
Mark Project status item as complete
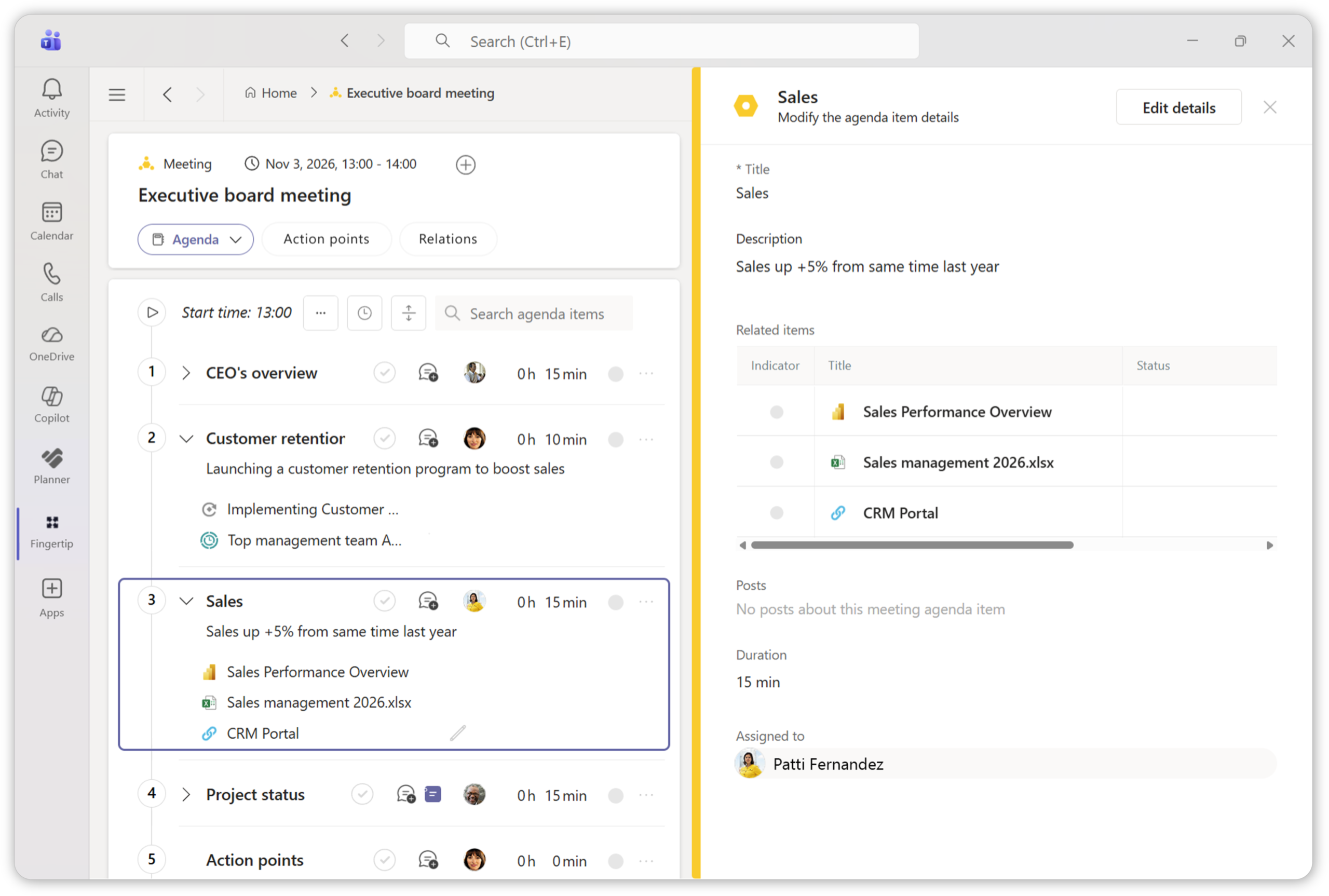pyautogui.click(x=362, y=794)
